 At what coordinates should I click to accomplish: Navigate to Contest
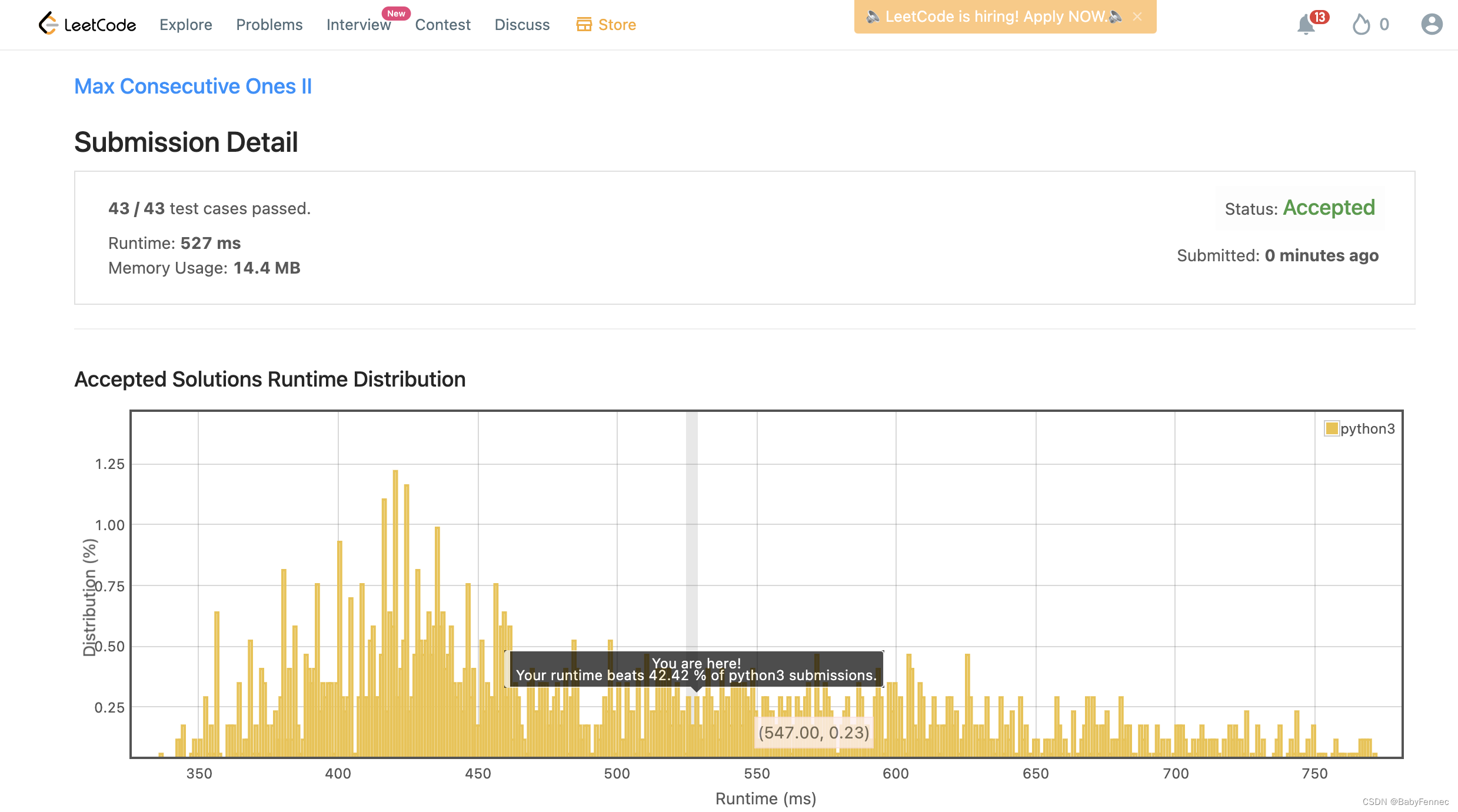coord(442,25)
